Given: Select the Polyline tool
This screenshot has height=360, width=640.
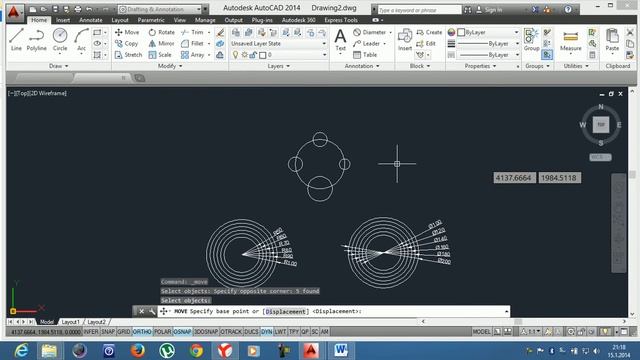Looking at the screenshot, I should [36, 40].
